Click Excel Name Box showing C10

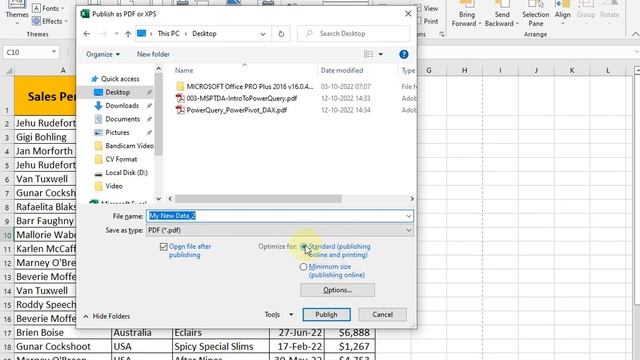click(x=31, y=52)
